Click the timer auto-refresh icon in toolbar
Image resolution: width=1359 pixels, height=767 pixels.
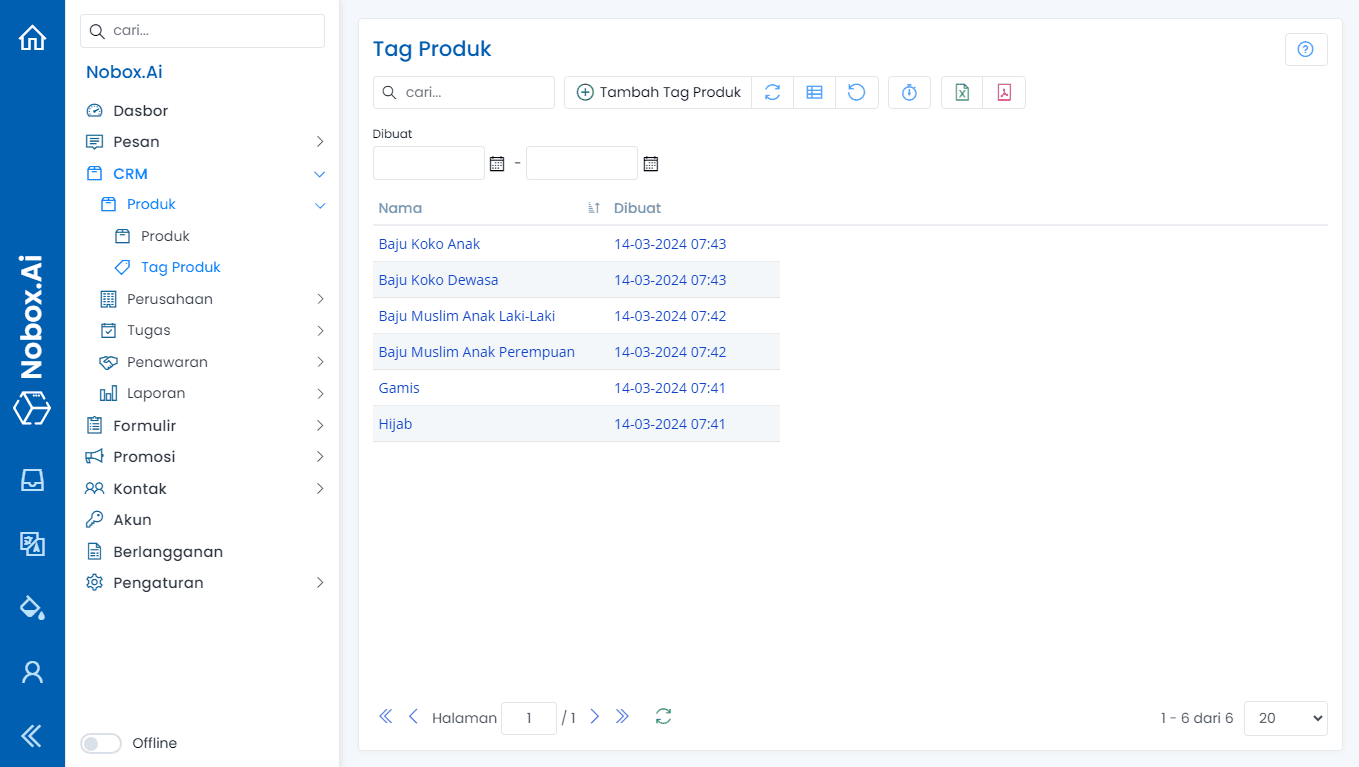pyautogui.click(x=909, y=92)
